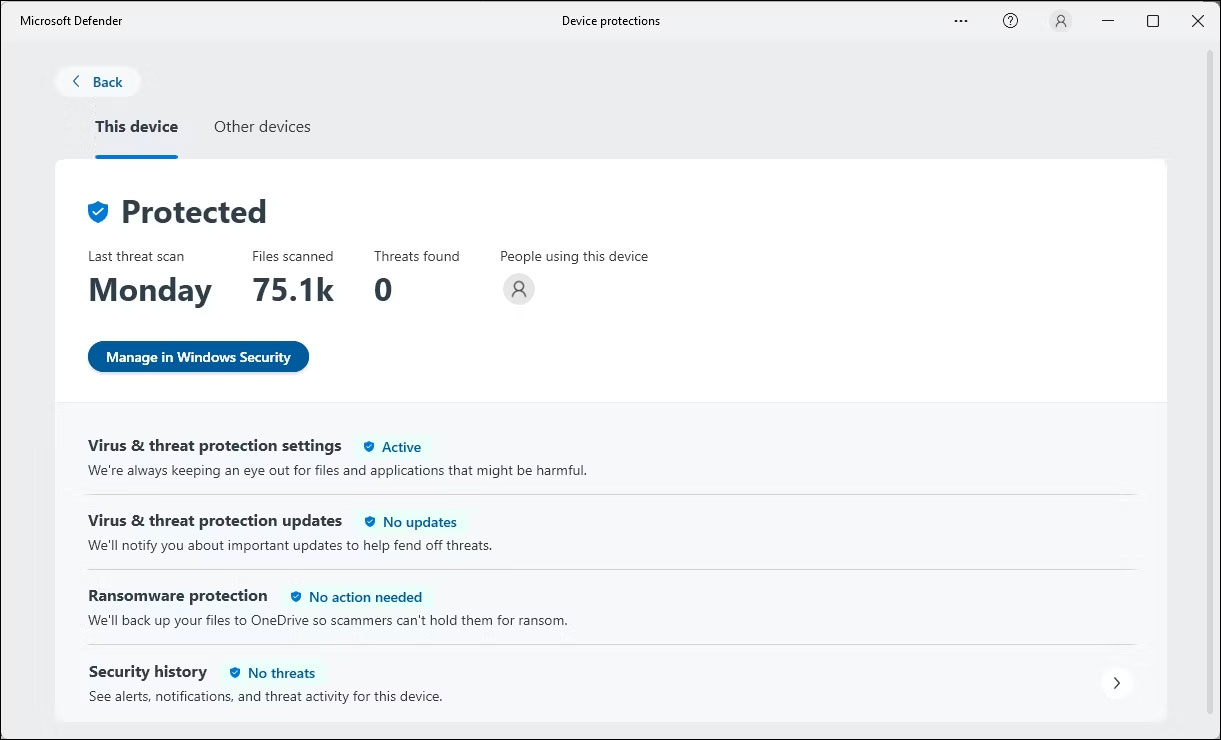Click the Back button

[x=97, y=81]
